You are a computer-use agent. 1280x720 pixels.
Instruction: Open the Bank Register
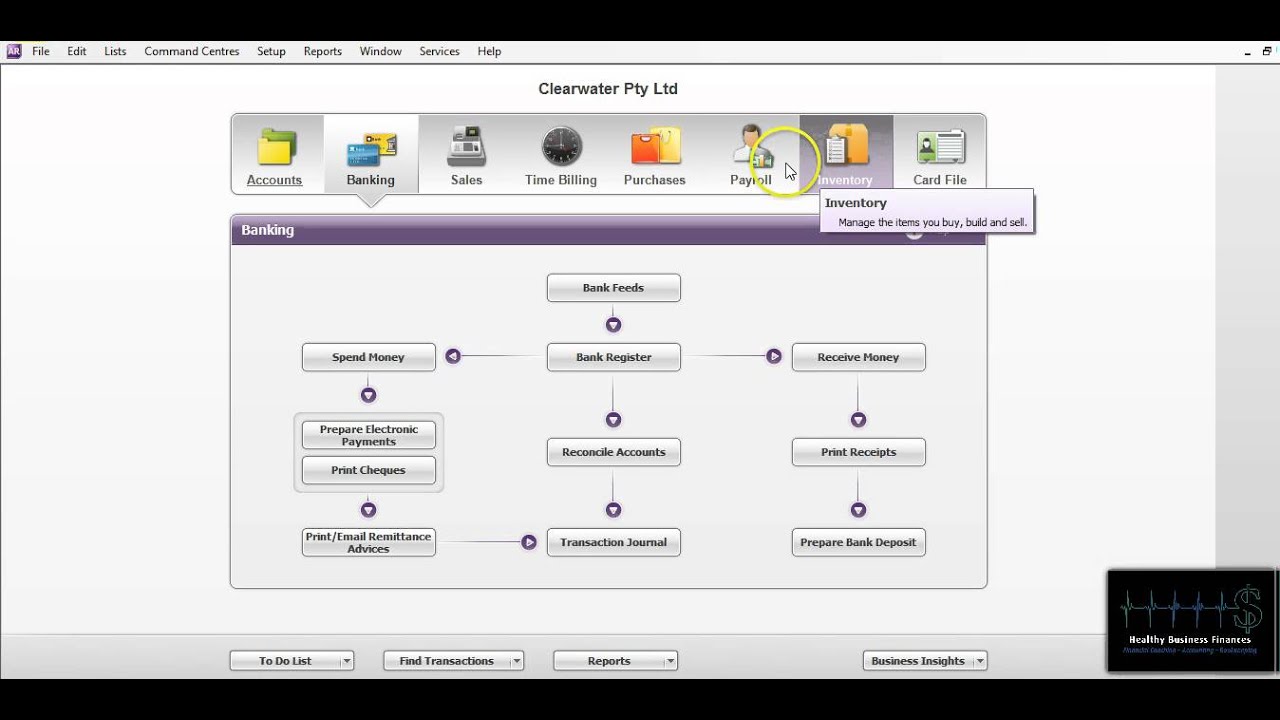point(614,357)
